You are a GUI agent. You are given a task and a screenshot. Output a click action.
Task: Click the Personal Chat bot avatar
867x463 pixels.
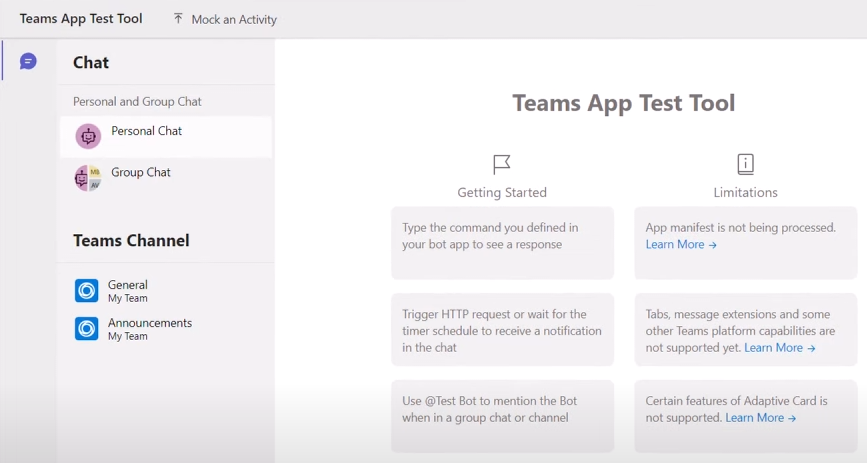point(88,136)
